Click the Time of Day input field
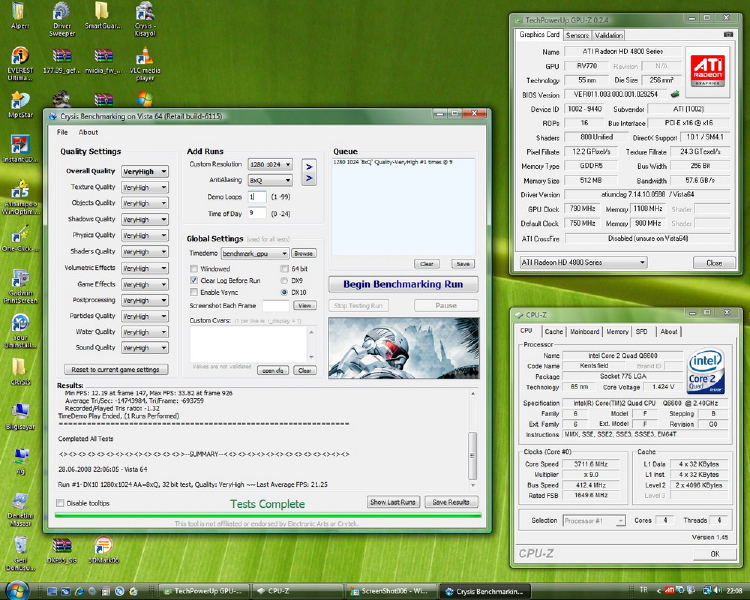This screenshot has height=600, width=750. pyautogui.click(x=257, y=213)
